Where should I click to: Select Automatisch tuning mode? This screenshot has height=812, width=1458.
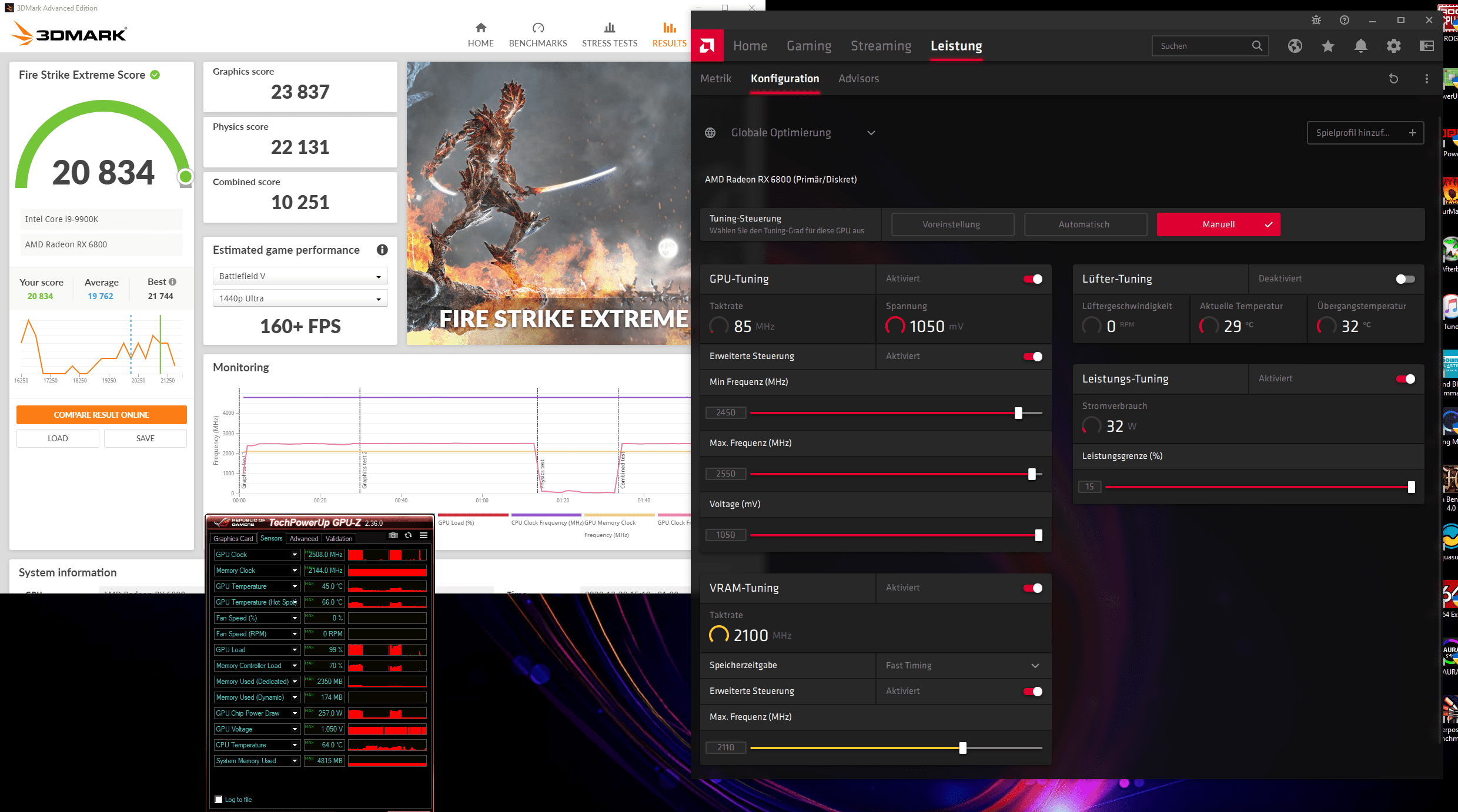[1086, 224]
